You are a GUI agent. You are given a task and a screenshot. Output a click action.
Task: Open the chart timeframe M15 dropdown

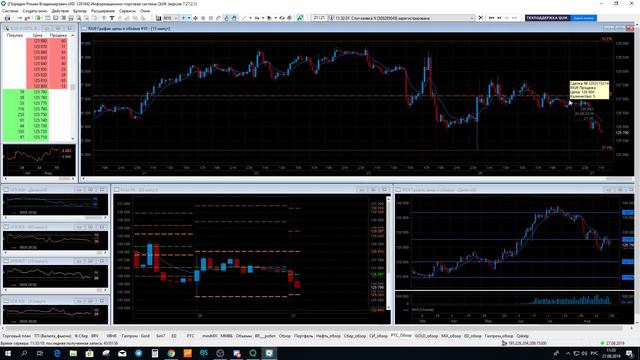tap(171, 18)
